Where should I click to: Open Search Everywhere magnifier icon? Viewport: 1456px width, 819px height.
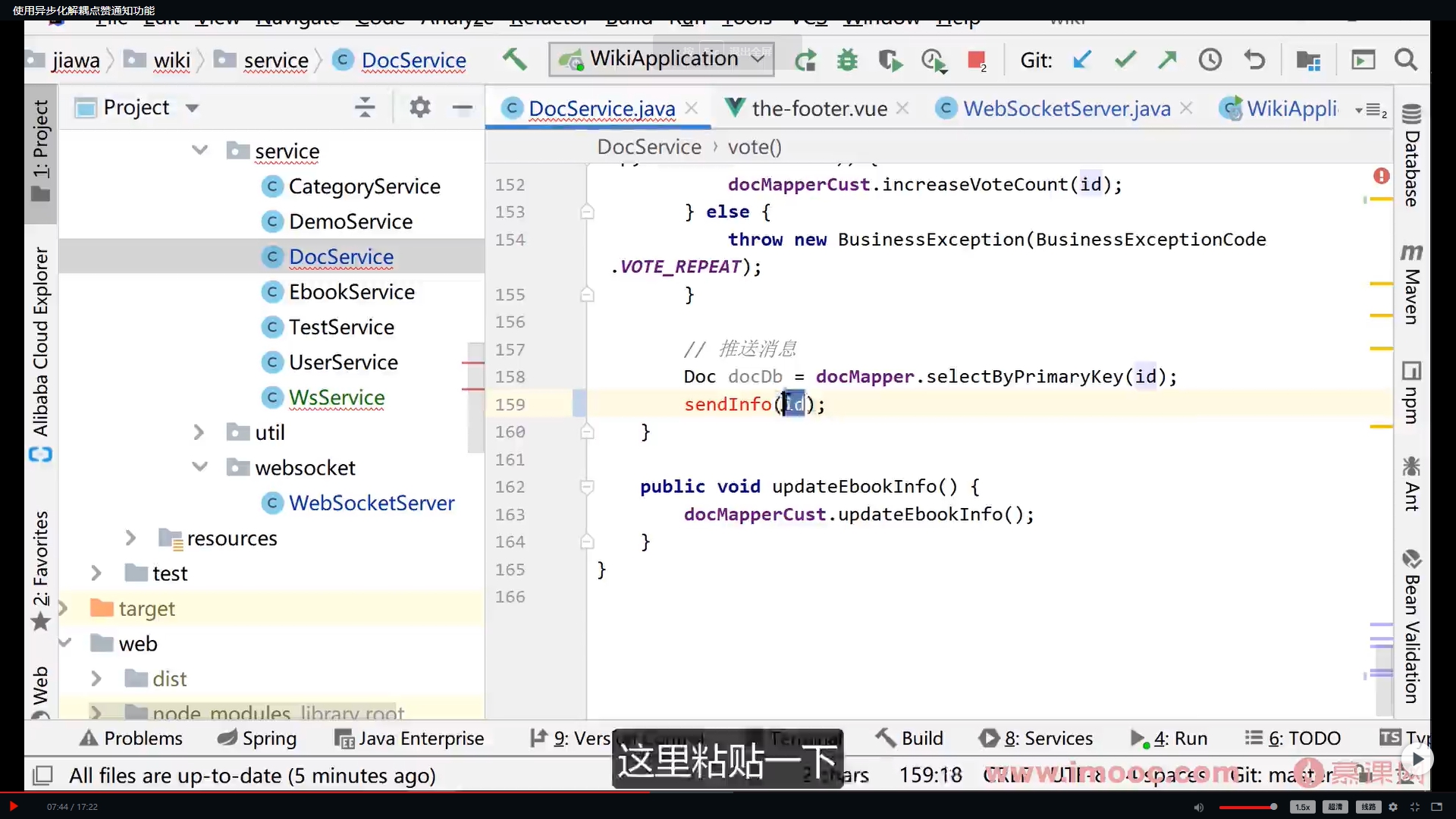pos(1406,59)
